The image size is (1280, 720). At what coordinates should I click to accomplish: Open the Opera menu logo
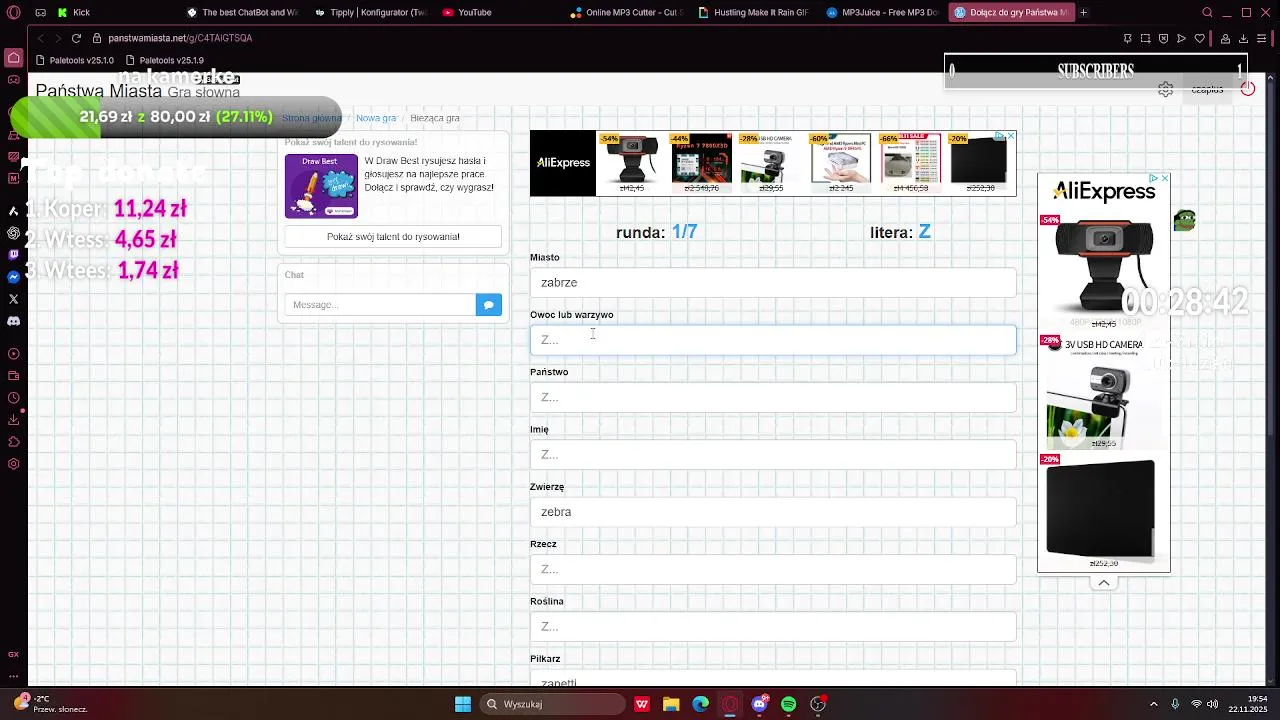[14, 12]
